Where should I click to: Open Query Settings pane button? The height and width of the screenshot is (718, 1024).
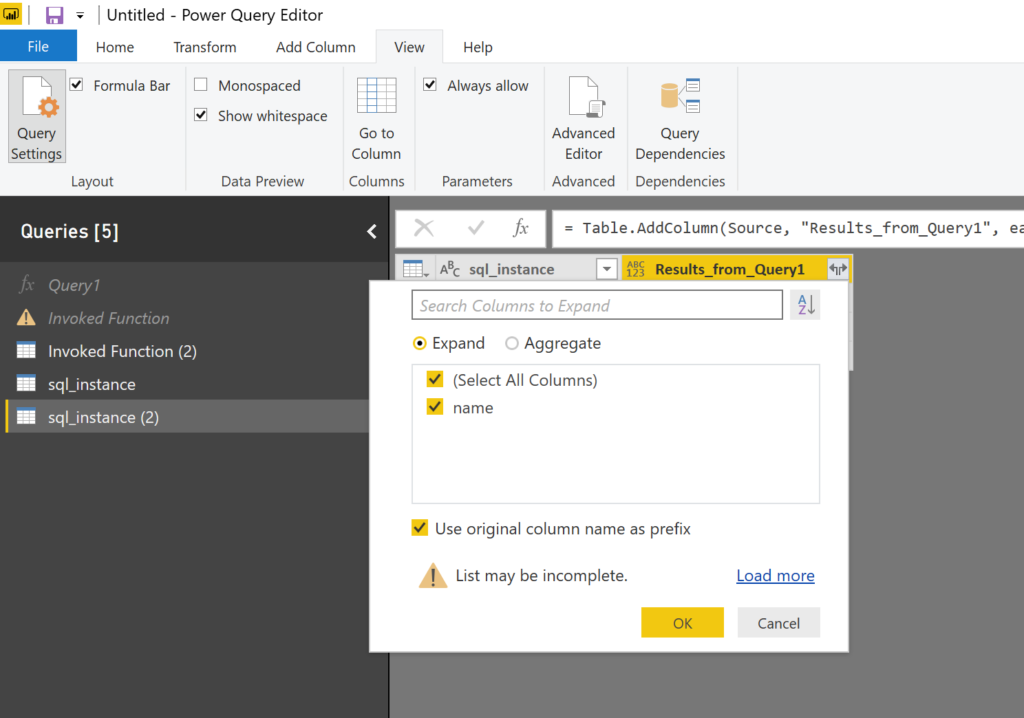(x=37, y=116)
